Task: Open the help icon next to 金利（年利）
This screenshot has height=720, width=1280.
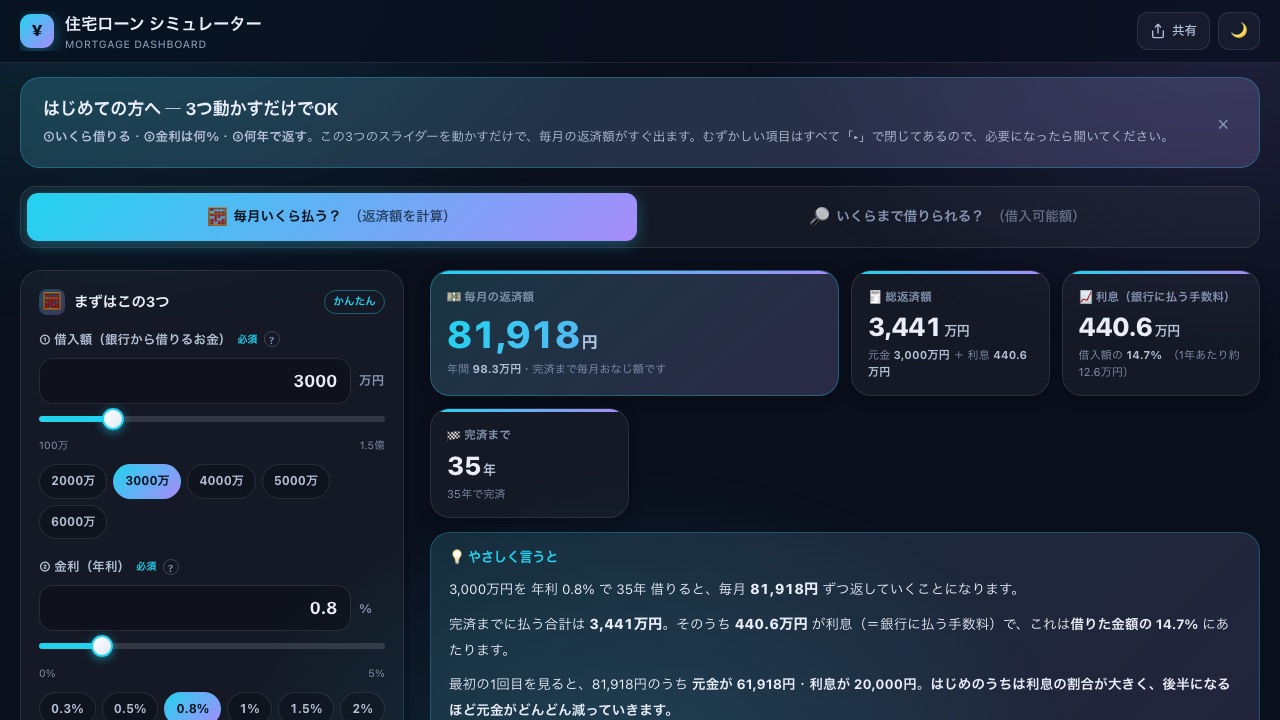Action: coord(171,567)
